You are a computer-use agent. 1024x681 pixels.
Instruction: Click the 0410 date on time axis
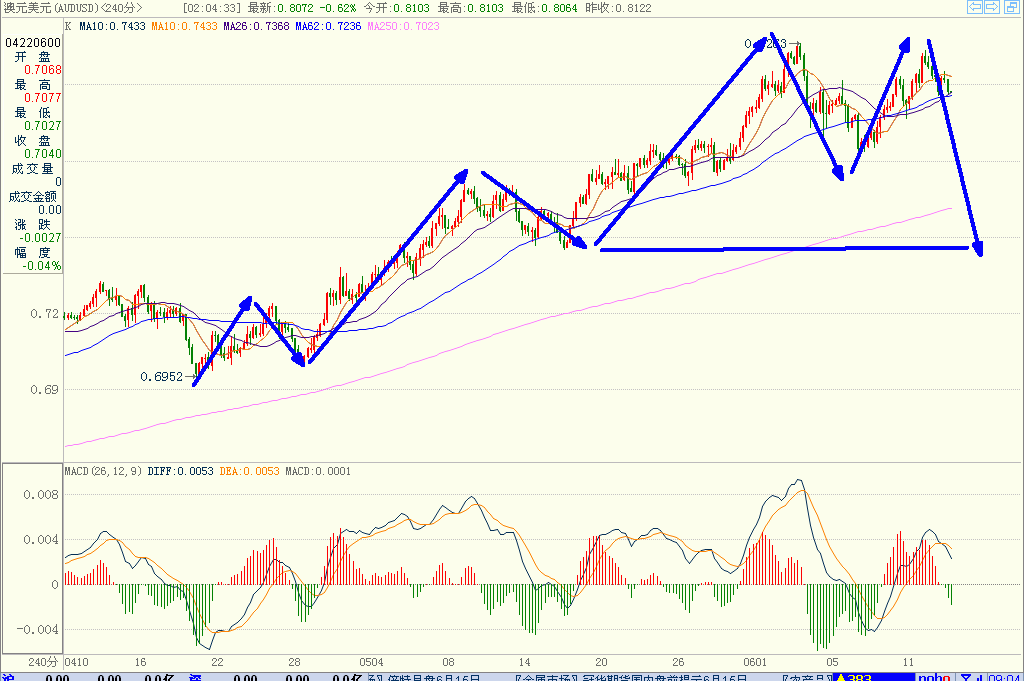point(76,662)
